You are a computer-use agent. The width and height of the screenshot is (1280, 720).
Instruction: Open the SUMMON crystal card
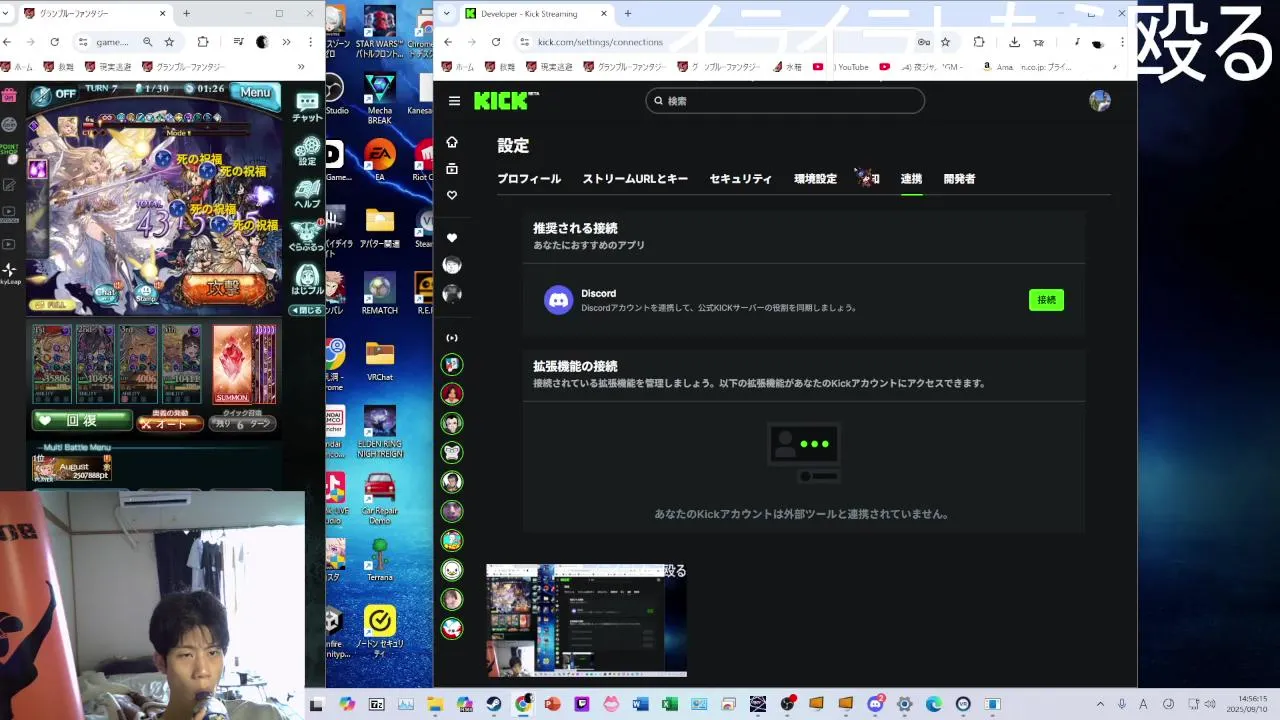coord(232,364)
